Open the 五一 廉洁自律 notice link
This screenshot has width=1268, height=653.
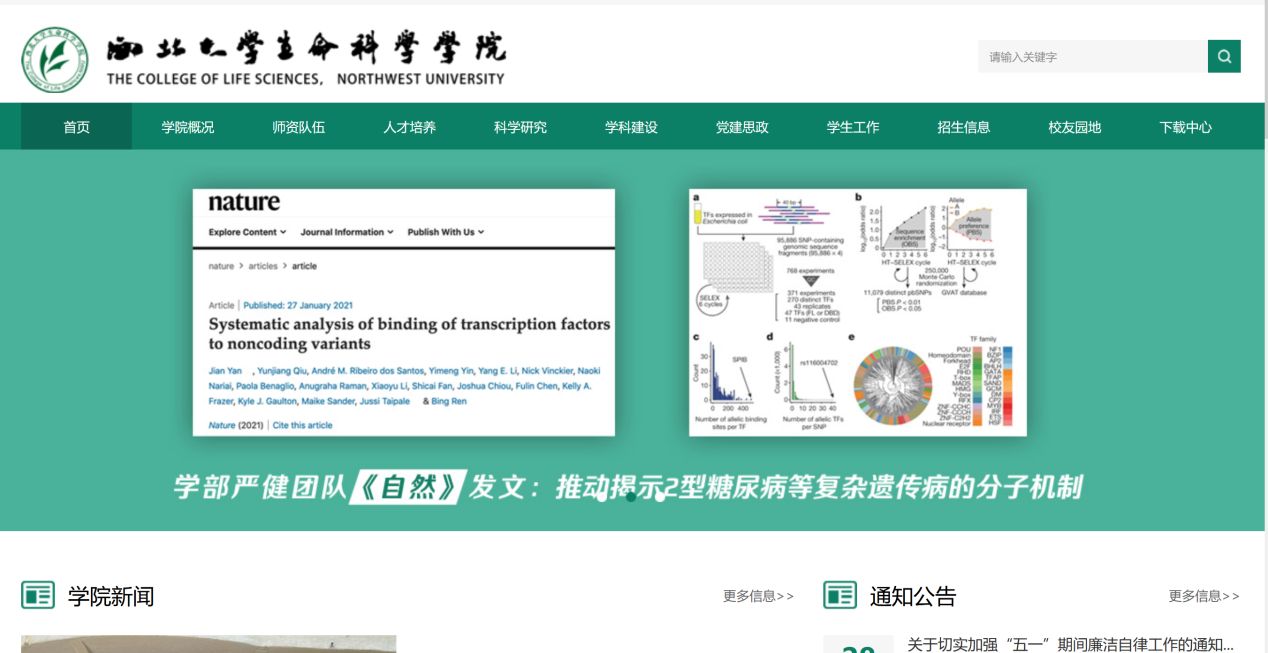pyautogui.click(x=1070, y=644)
